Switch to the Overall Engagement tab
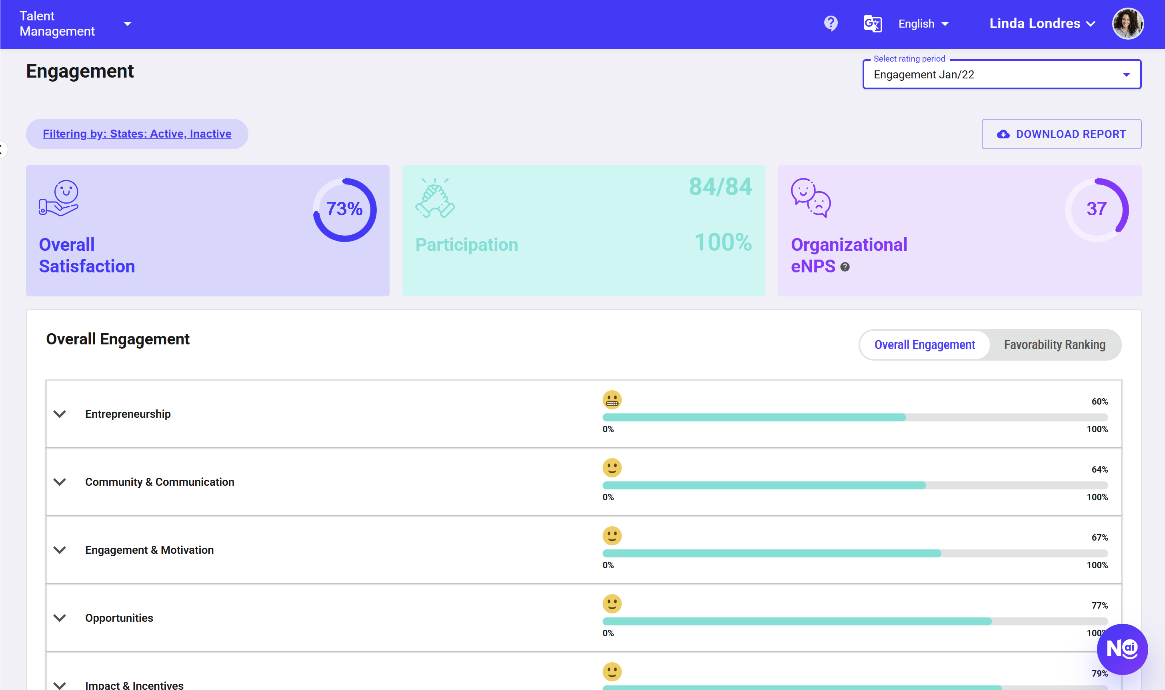Viewport: 1165px width, 690px height. coord(924,345)
